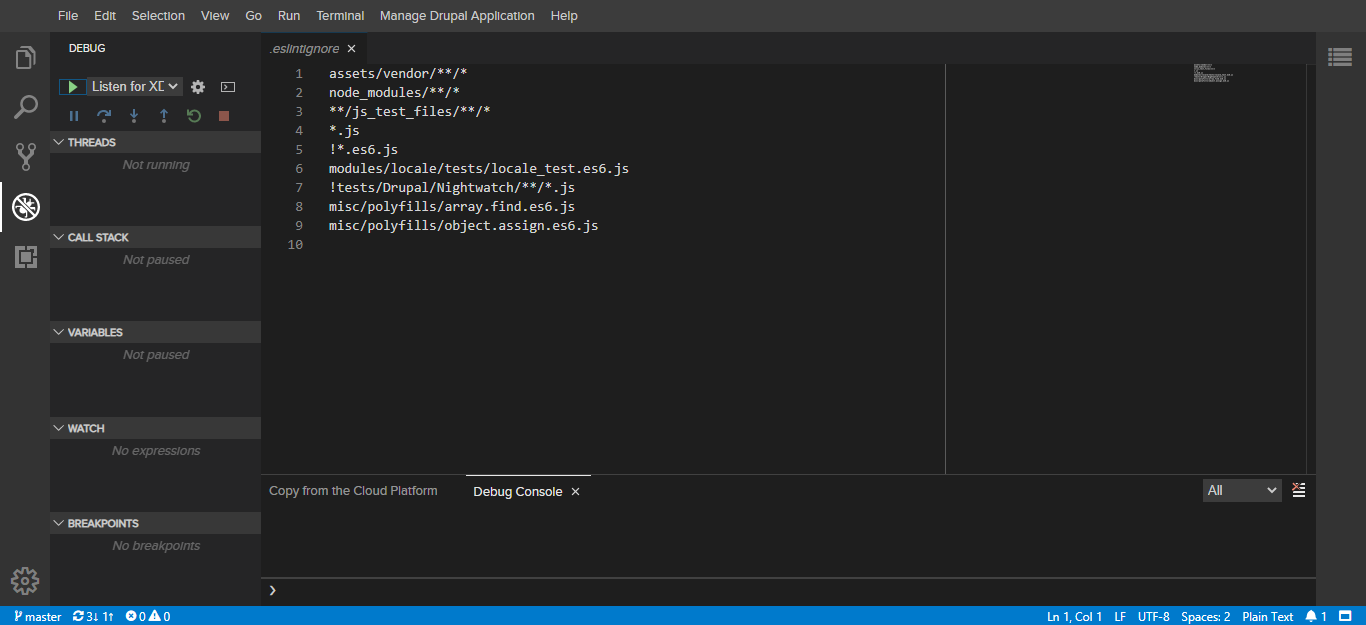This screenshot has height=625, width=1366.
Task: Open the 'All' log level dropdown
Action: coord(1241,490)
